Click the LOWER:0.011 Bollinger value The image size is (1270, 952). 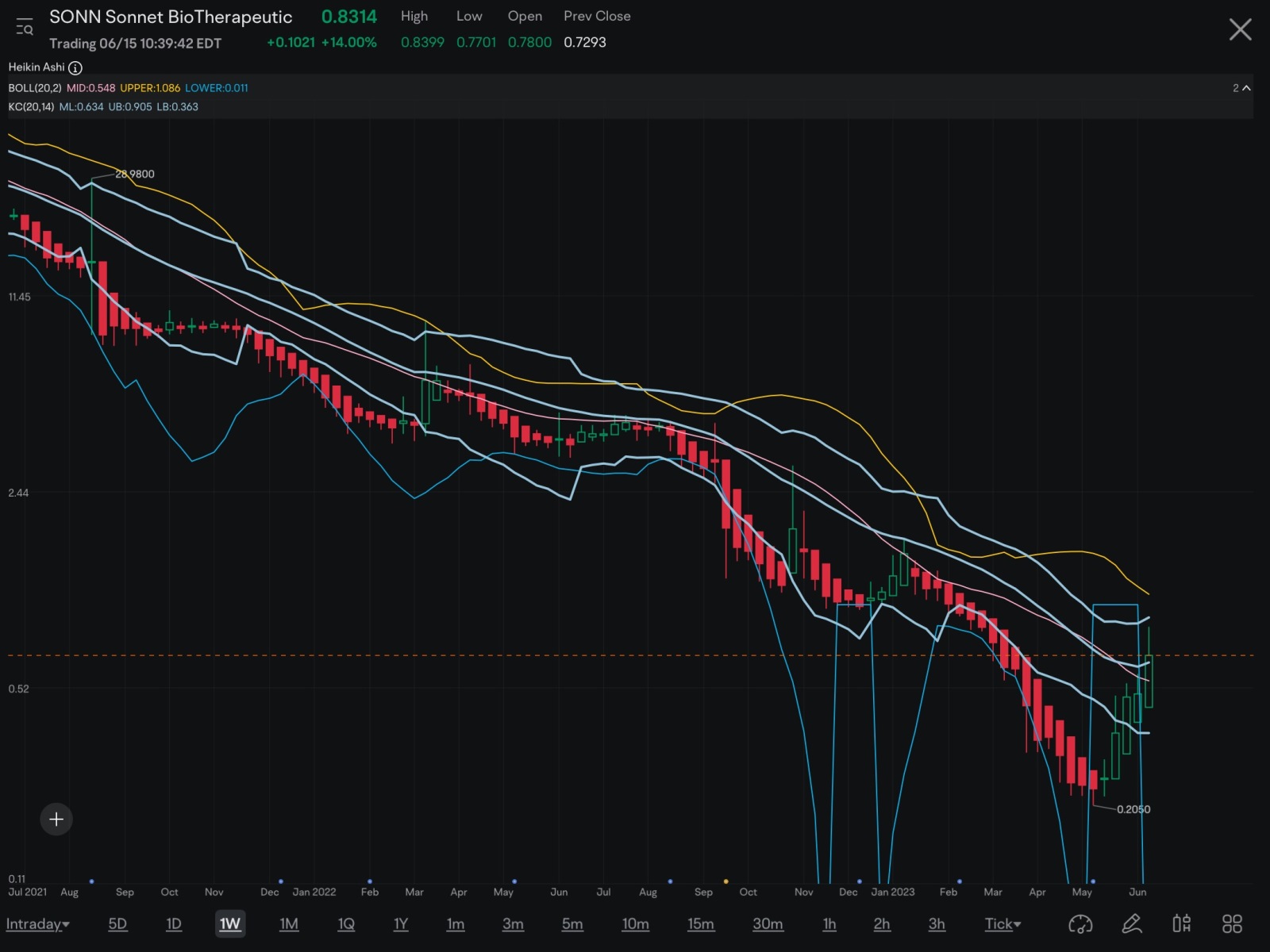pos(217,88)
